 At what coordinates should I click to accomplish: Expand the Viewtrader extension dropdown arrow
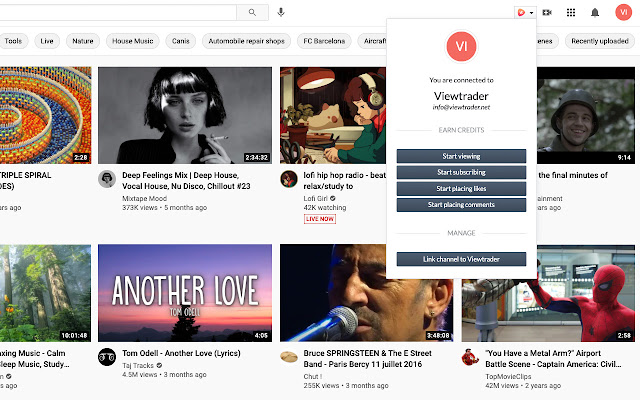pos(532,13)
